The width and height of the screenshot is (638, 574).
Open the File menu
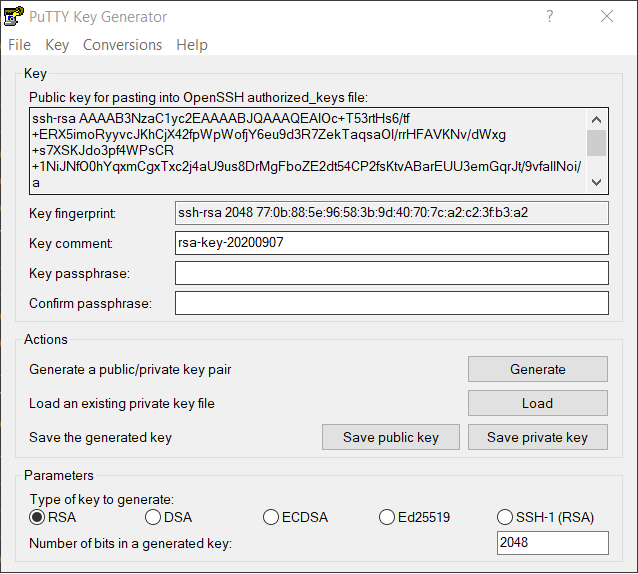click(x=20, y=45)
